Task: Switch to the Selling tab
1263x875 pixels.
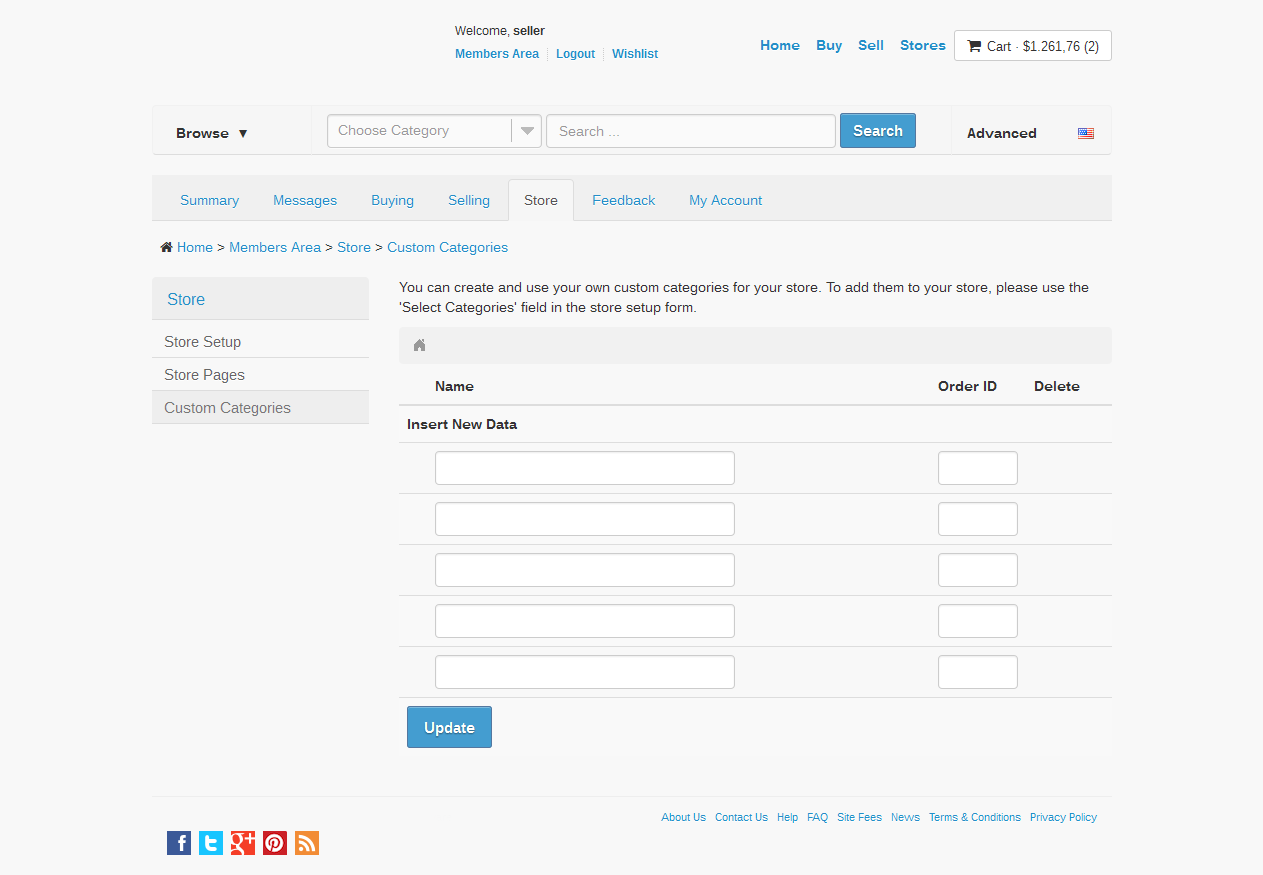Action: (469, 200)
